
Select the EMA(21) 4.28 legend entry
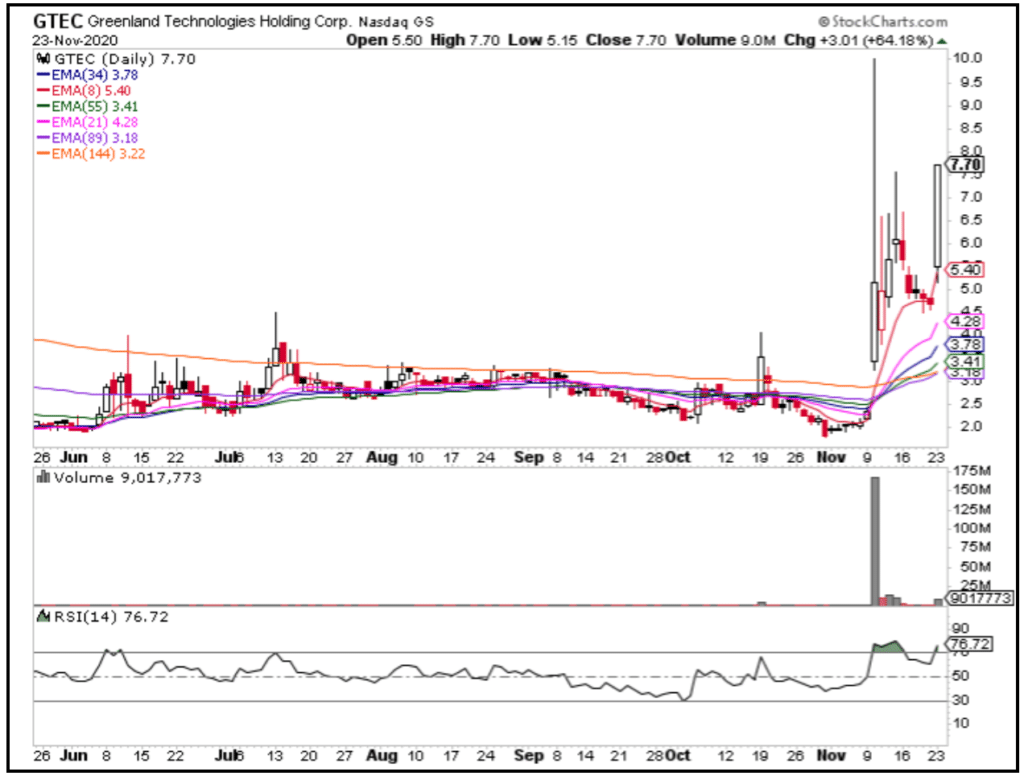(x=88, y=122)
